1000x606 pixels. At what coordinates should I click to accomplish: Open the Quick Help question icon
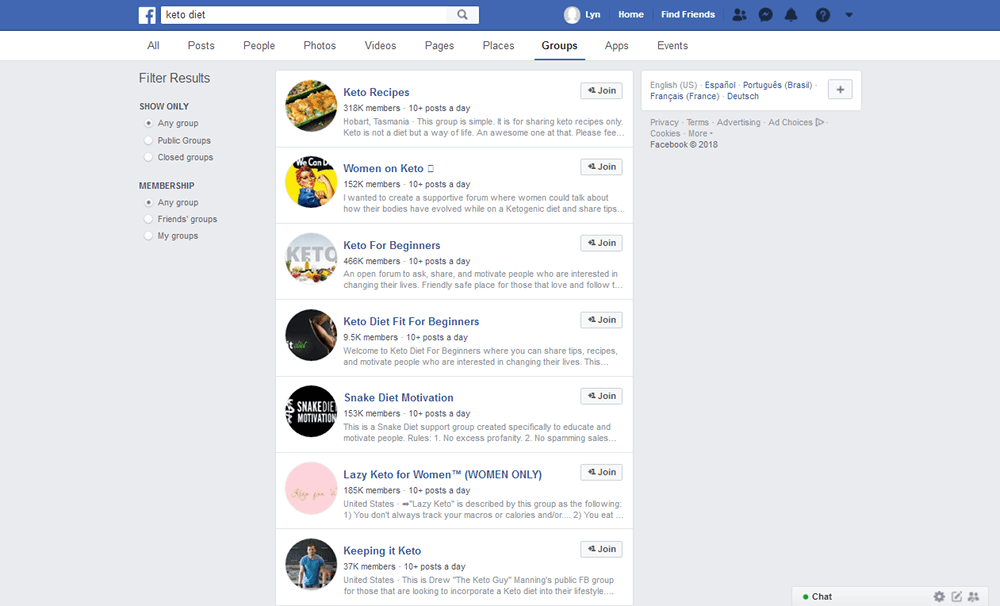point(823,15)
